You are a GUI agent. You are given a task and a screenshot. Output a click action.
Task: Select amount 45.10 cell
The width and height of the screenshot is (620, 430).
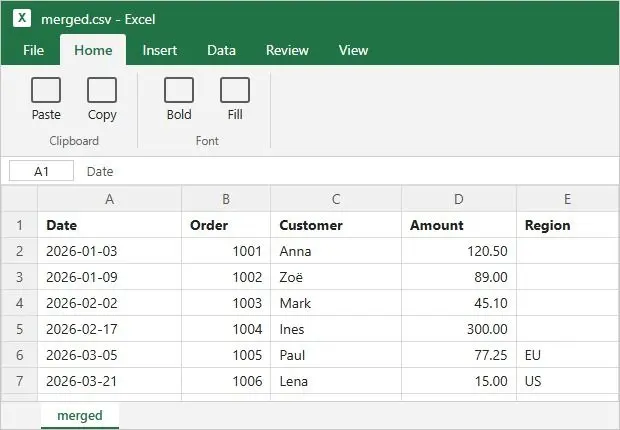point(459,303)
